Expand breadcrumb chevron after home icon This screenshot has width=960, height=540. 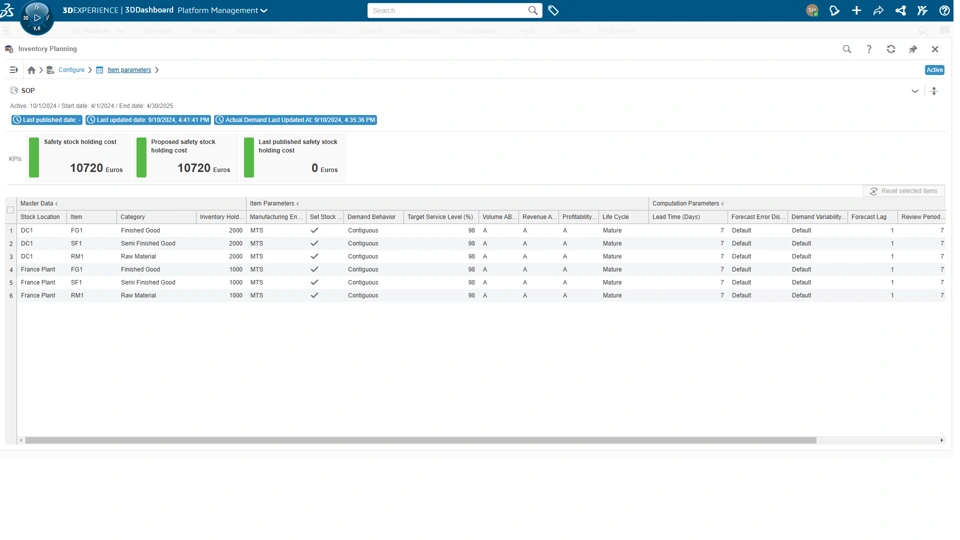coord(41,70)
